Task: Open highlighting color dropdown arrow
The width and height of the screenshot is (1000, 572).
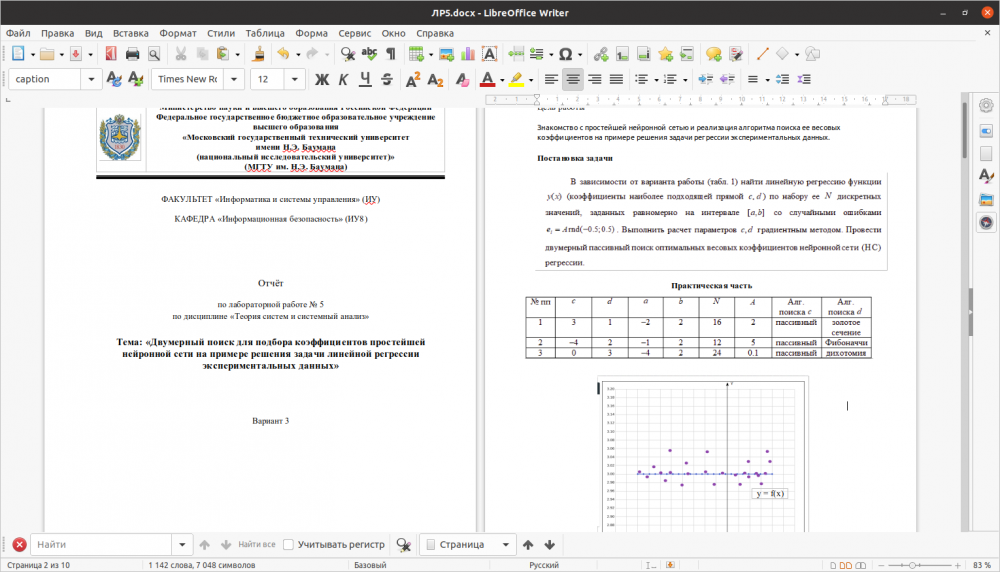Action: (x=531, y=80)
